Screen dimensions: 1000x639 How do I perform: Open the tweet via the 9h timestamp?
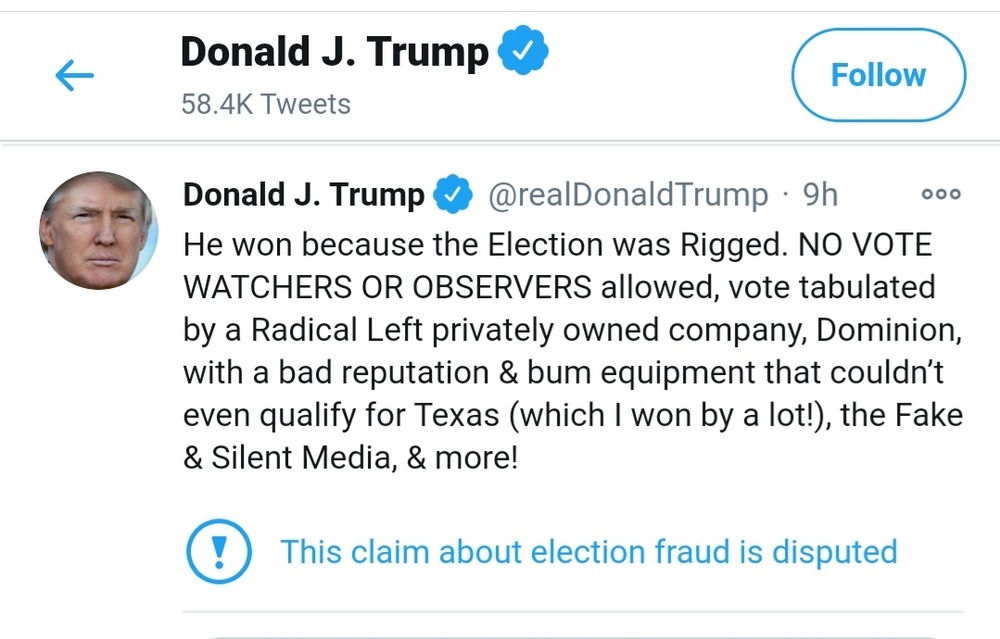point(821,195)
